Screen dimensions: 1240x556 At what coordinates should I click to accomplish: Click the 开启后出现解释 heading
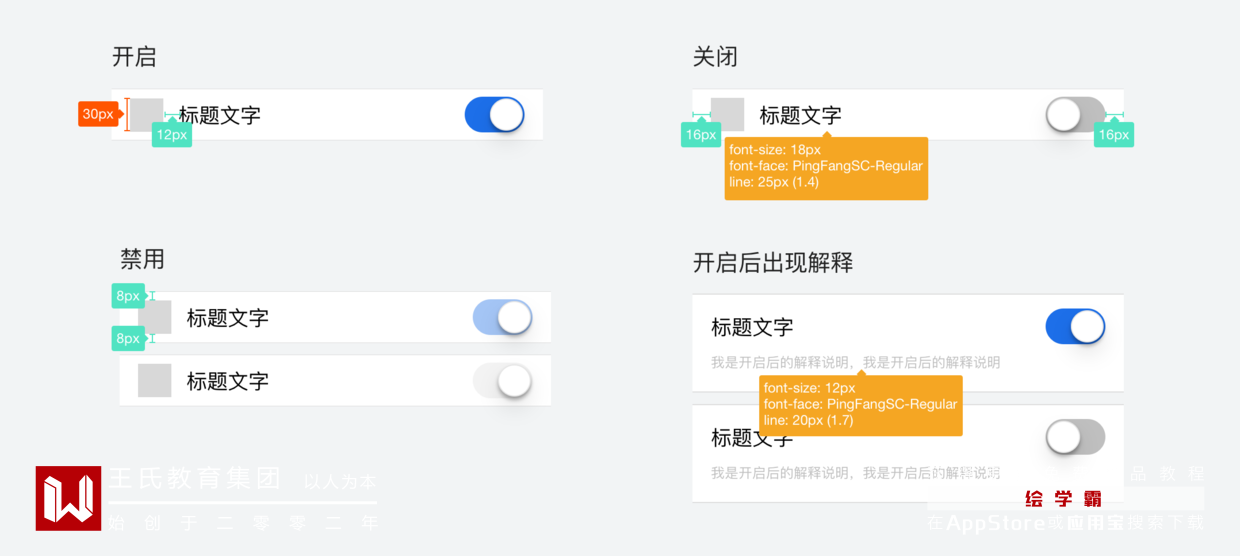[x=773, y=263]
